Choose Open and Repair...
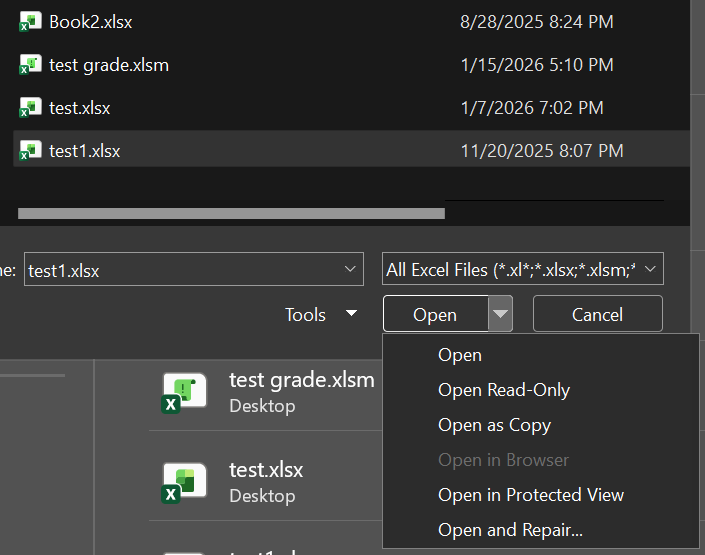This screenshot has height=555, width=705. (510, 530)
